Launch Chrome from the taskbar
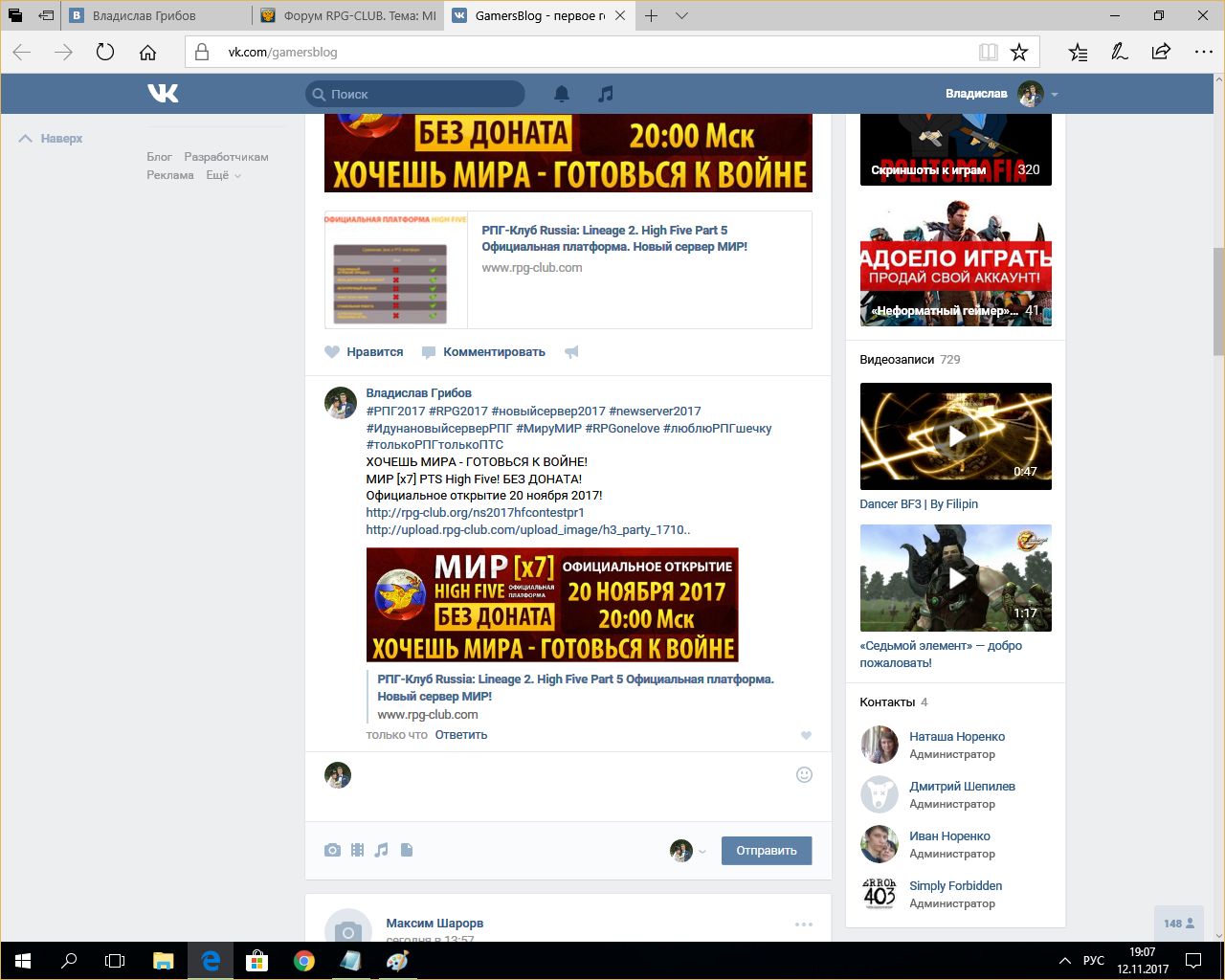Image resolution: width=1225 pixels, height=980 pixels. tap(304, 961)
